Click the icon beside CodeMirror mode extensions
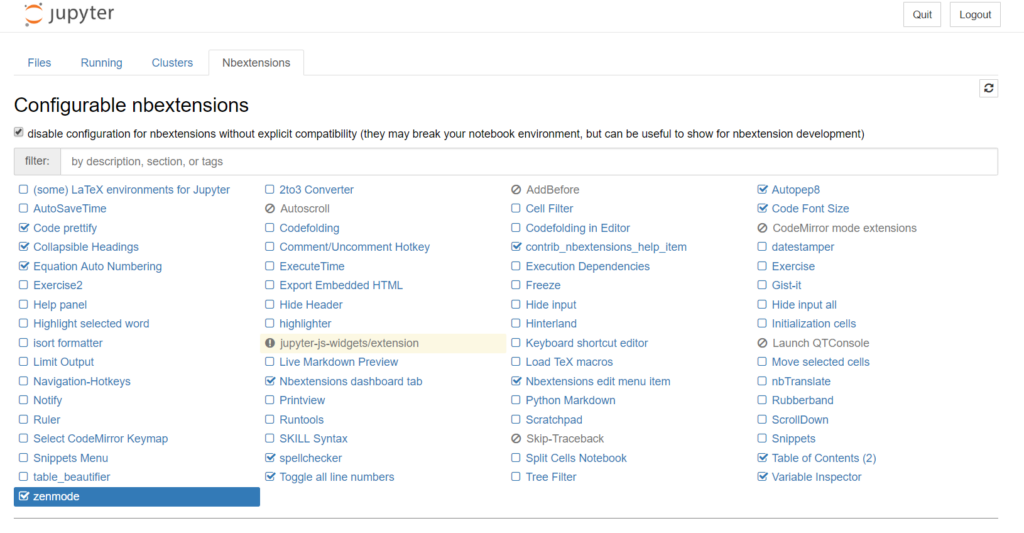Screen dimensions: 1024x533 pyautogui.click(x=763, y=228)
